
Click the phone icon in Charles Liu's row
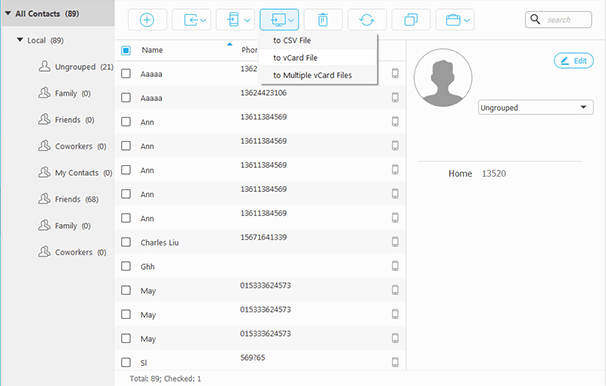point(395,242)
